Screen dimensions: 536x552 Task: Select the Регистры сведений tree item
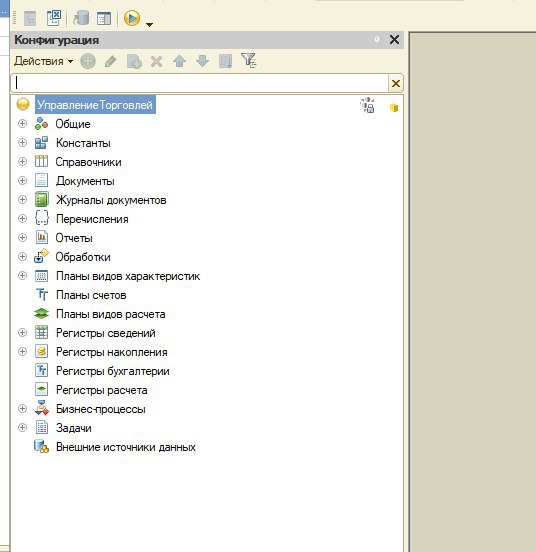[106, 333]
